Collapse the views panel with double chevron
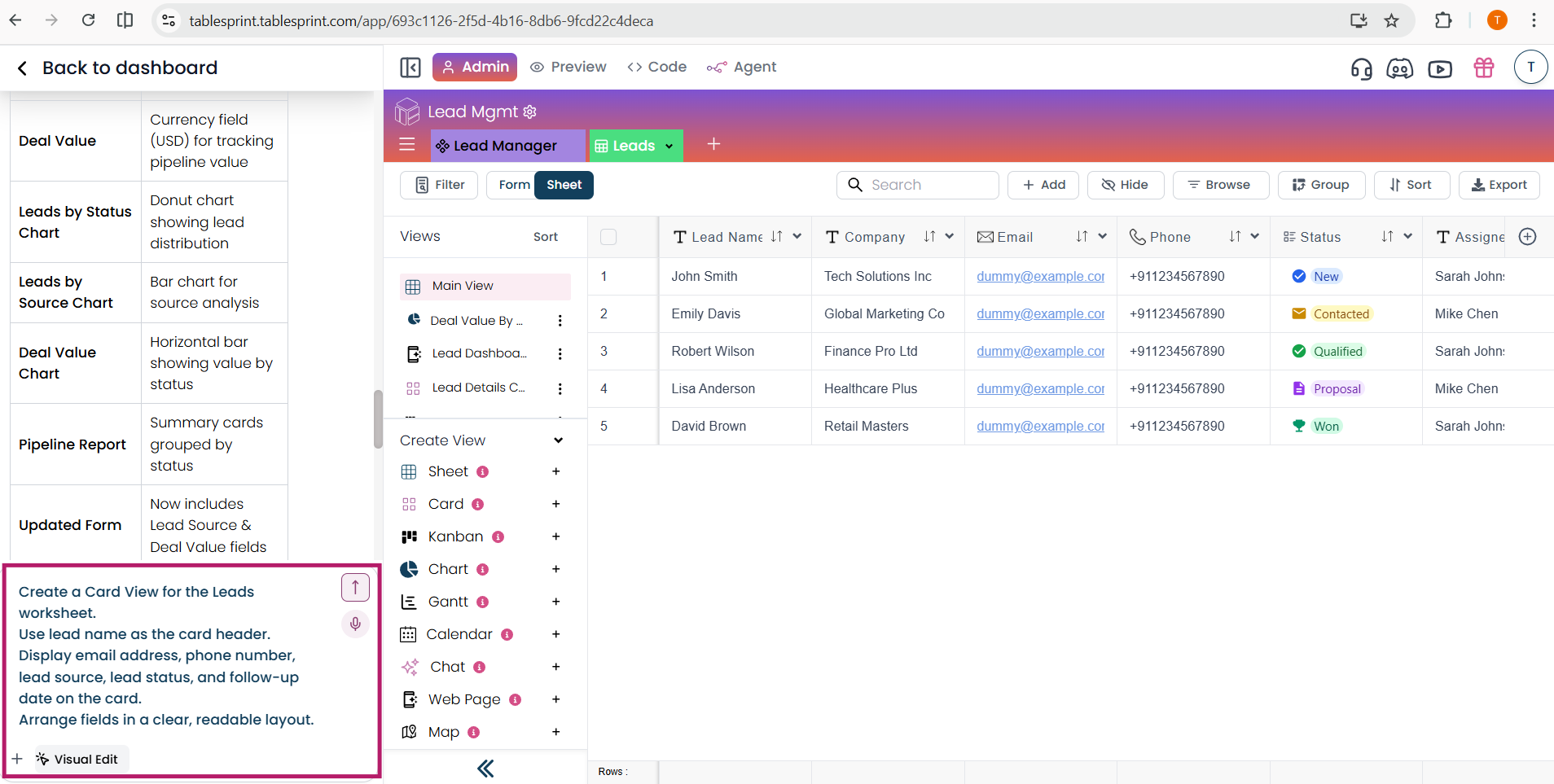 [x=485, y=769]
